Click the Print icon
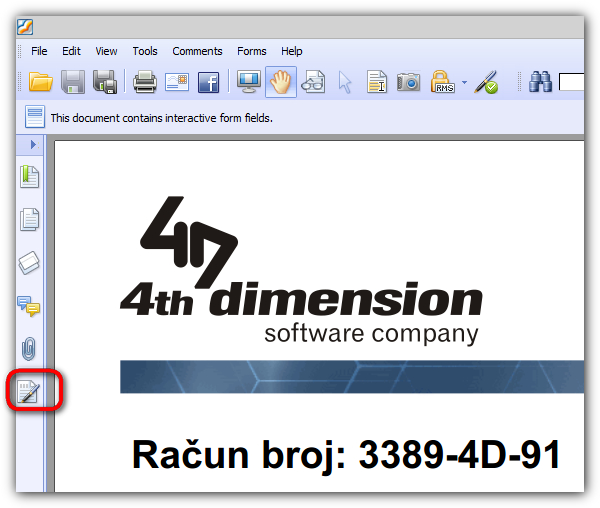The image size is (600, 508). [145, 82]
